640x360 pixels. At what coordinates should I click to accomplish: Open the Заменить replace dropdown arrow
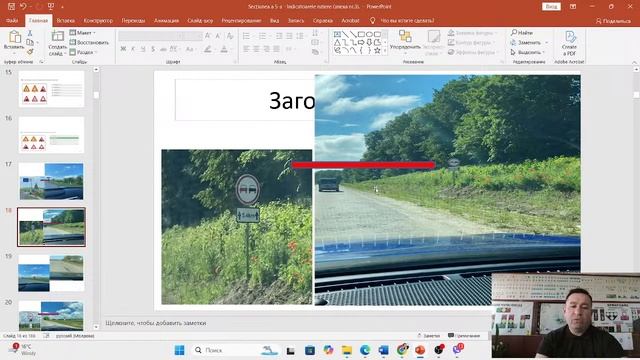point(547,42)
